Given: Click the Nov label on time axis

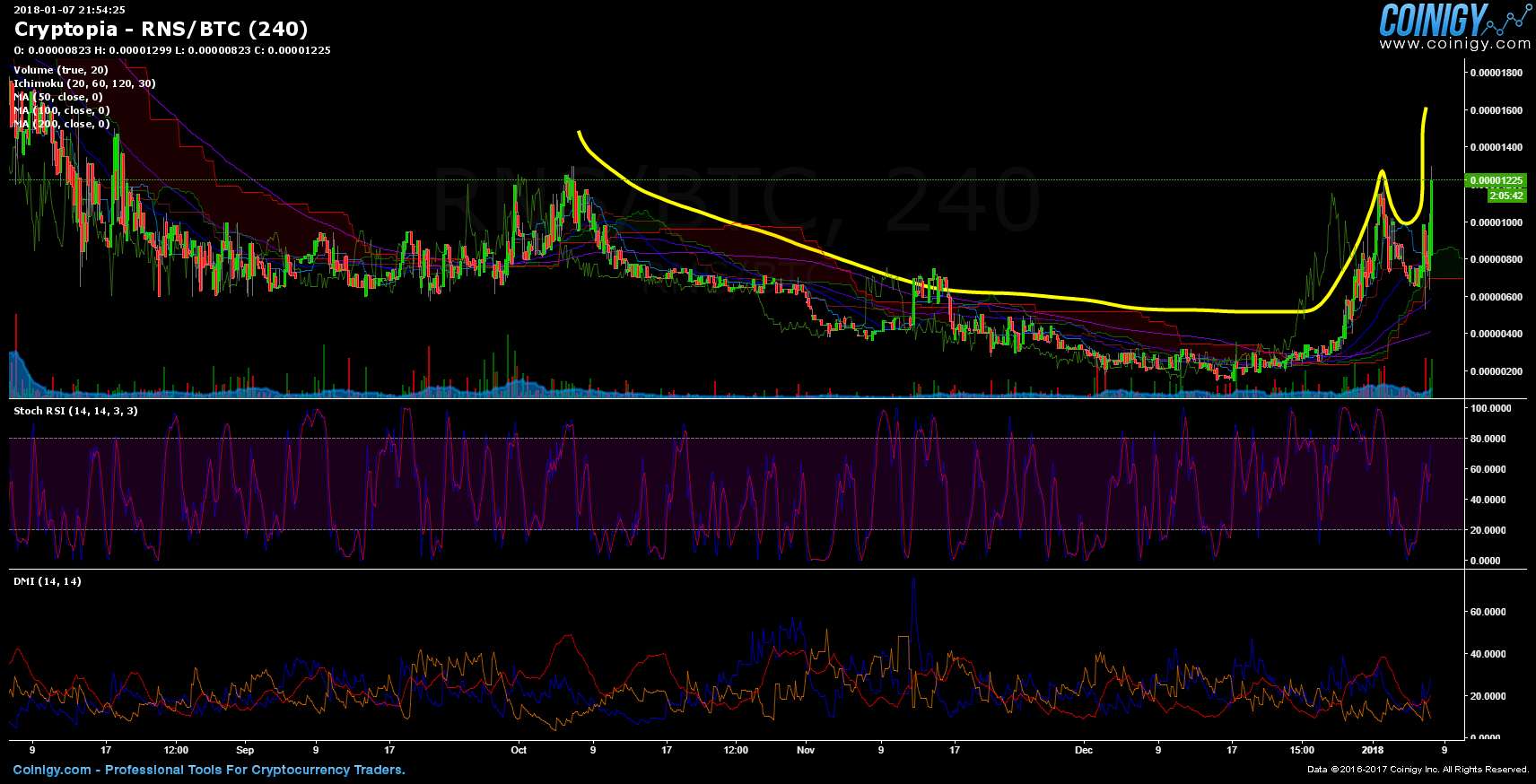Looking at the screenshot, I should tap(806, 750).
